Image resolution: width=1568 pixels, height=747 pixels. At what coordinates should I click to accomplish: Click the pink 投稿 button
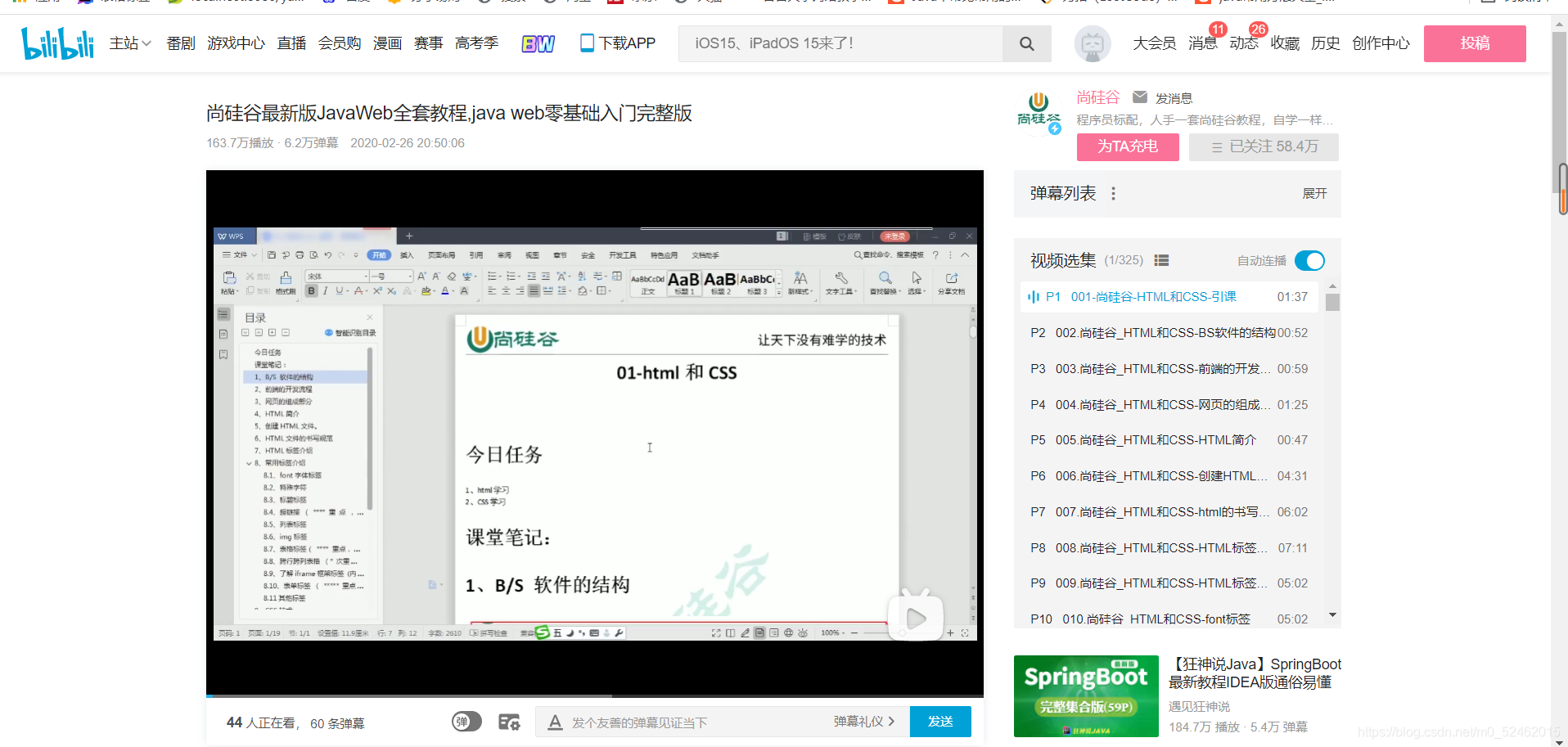point(1475,43)
